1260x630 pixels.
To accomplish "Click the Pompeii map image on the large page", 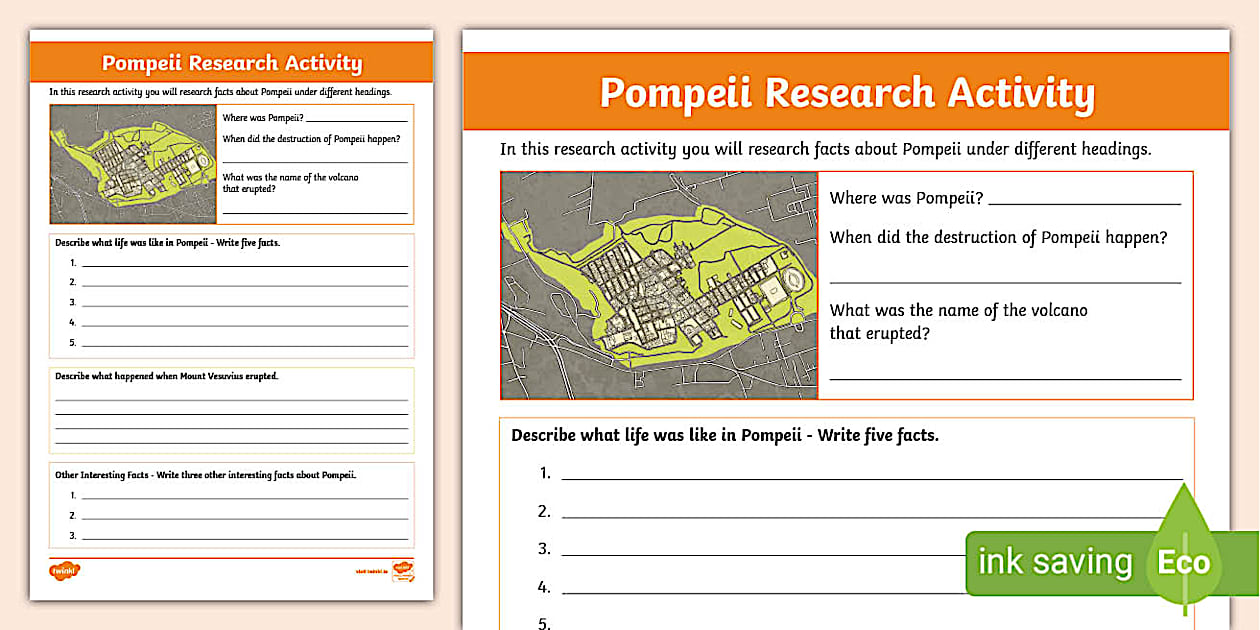I will pos(658,286).
